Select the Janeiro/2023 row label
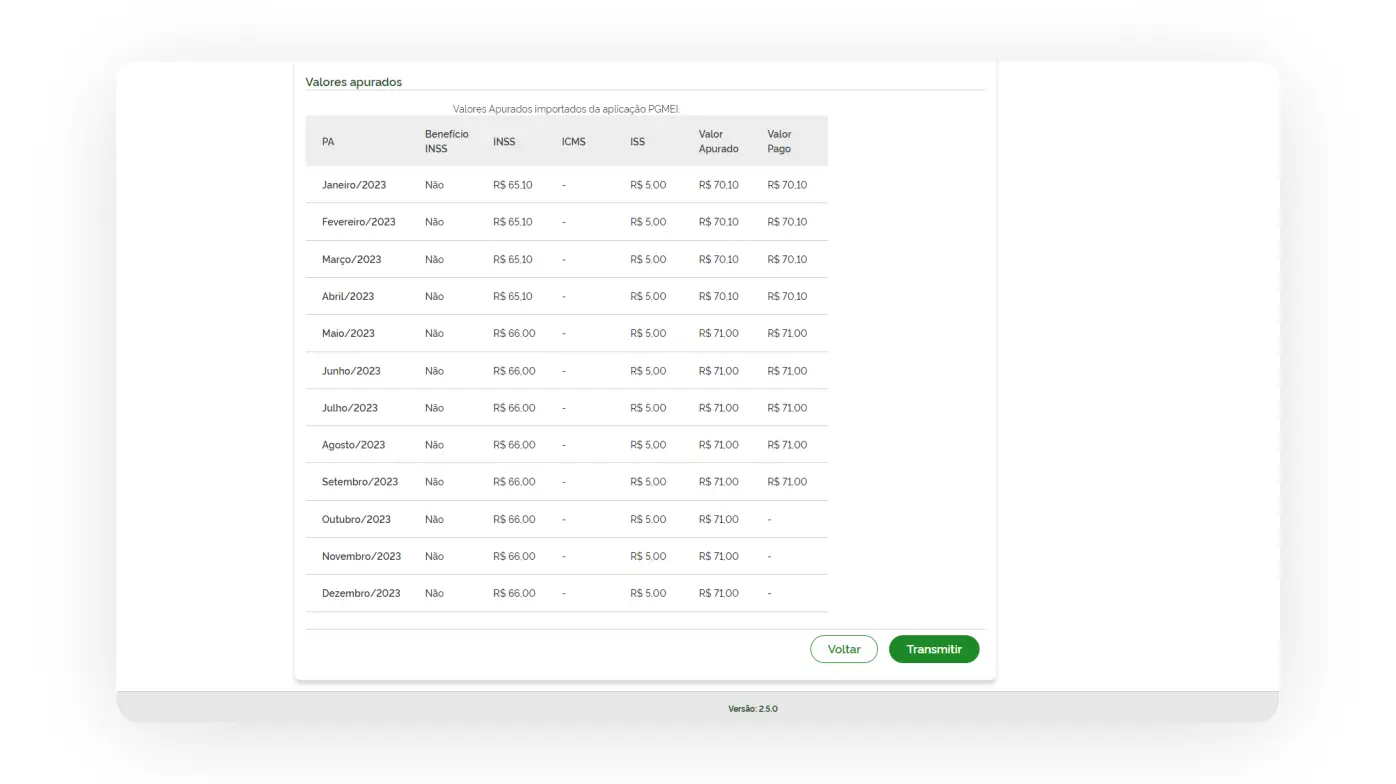This screenshot has height=784, width=1396. [x=354, y=185]
